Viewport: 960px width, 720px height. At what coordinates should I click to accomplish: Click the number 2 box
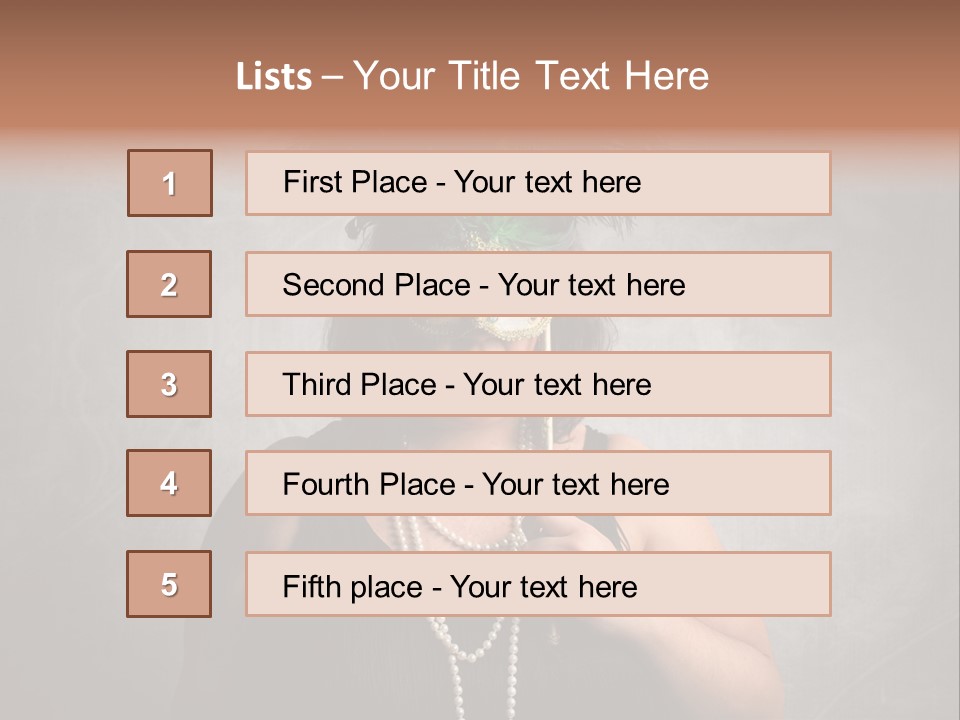169,284
